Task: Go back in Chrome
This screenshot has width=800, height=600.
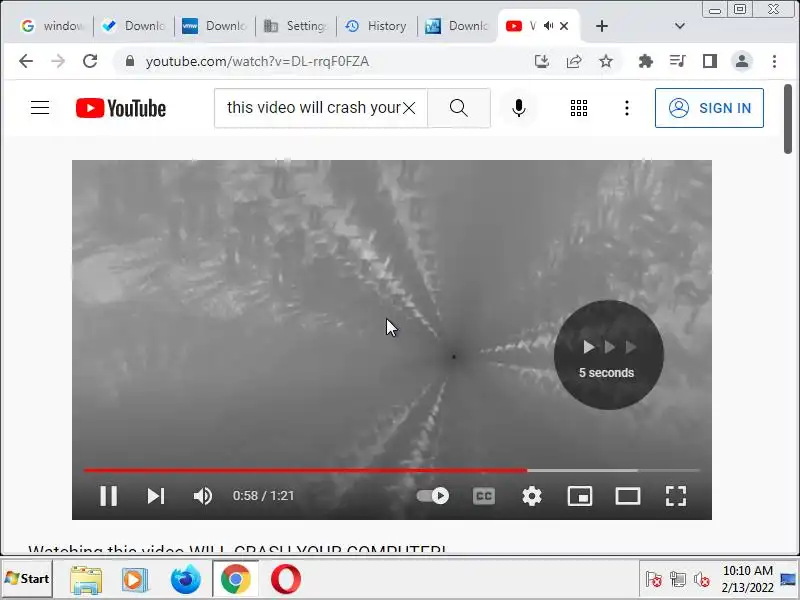Action: pyautogui.click(x=26, y=61)
